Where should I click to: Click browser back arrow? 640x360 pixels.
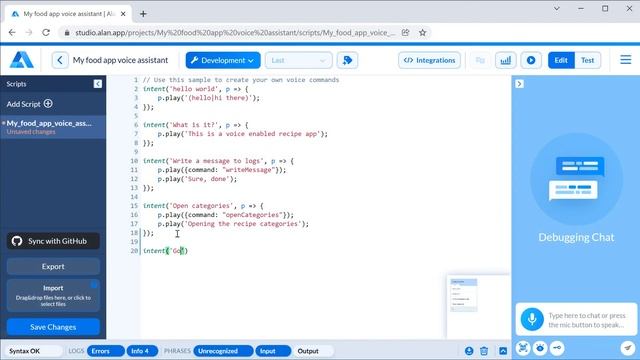click(12, 32)
